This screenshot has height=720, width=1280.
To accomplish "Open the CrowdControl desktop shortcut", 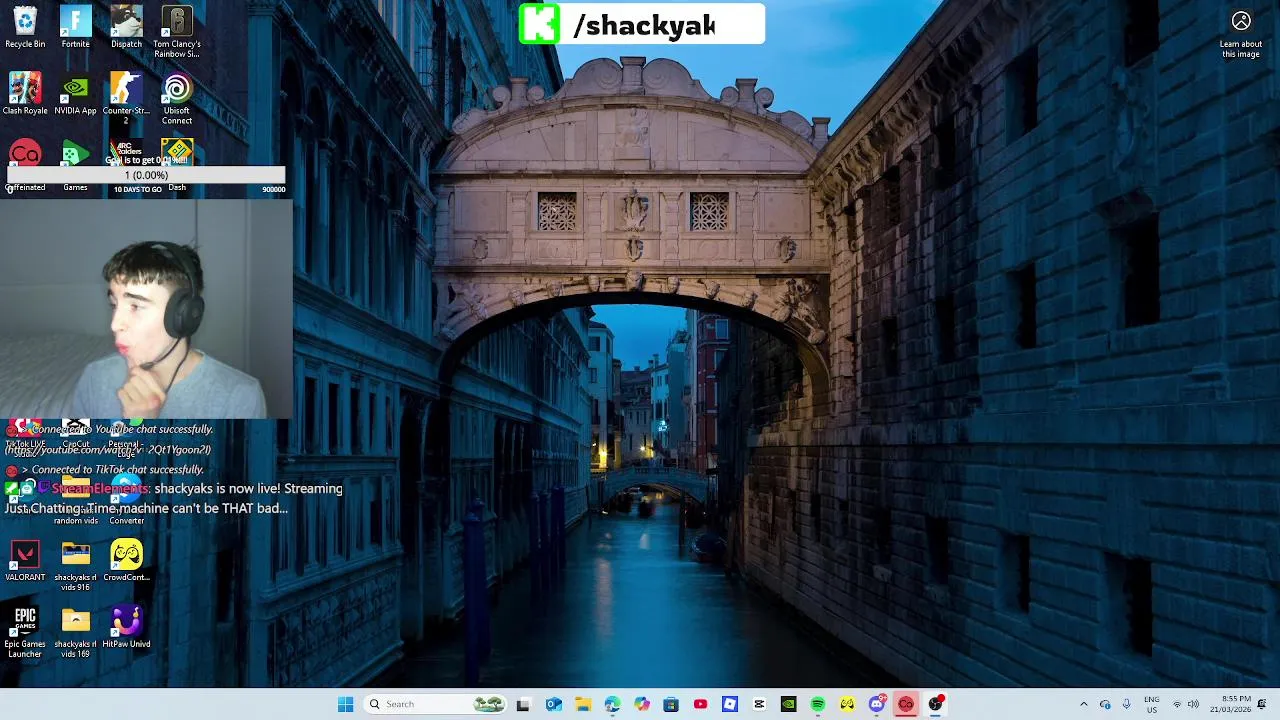I will 126,562.
